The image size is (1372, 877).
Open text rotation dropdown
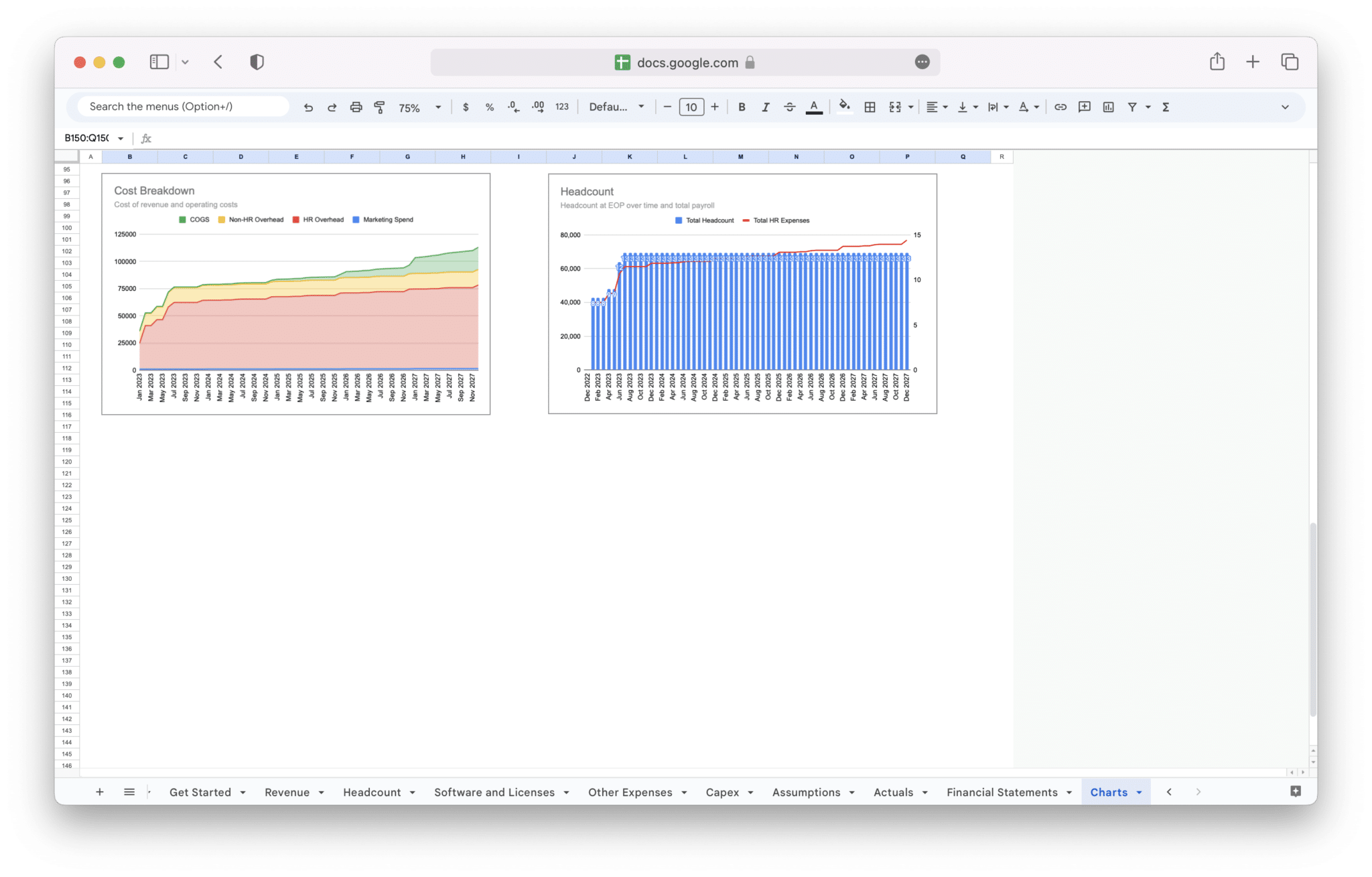pos(1028,107)
